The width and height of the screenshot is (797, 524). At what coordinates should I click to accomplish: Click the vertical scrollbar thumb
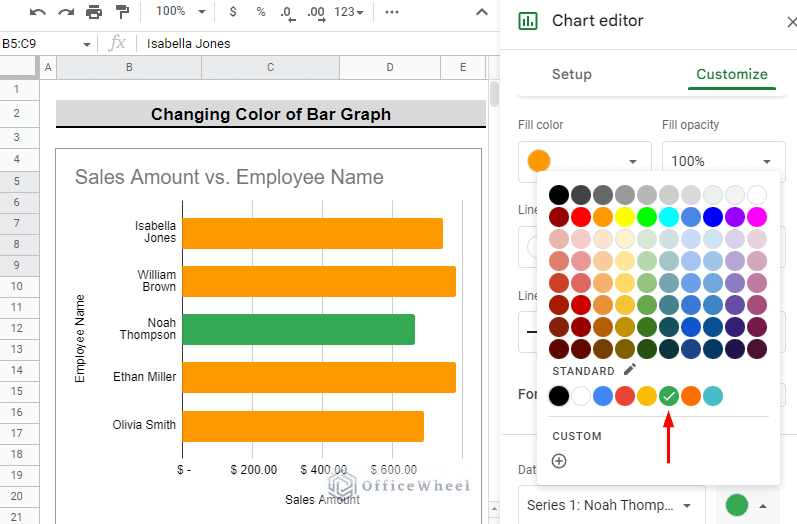point(494,94)
